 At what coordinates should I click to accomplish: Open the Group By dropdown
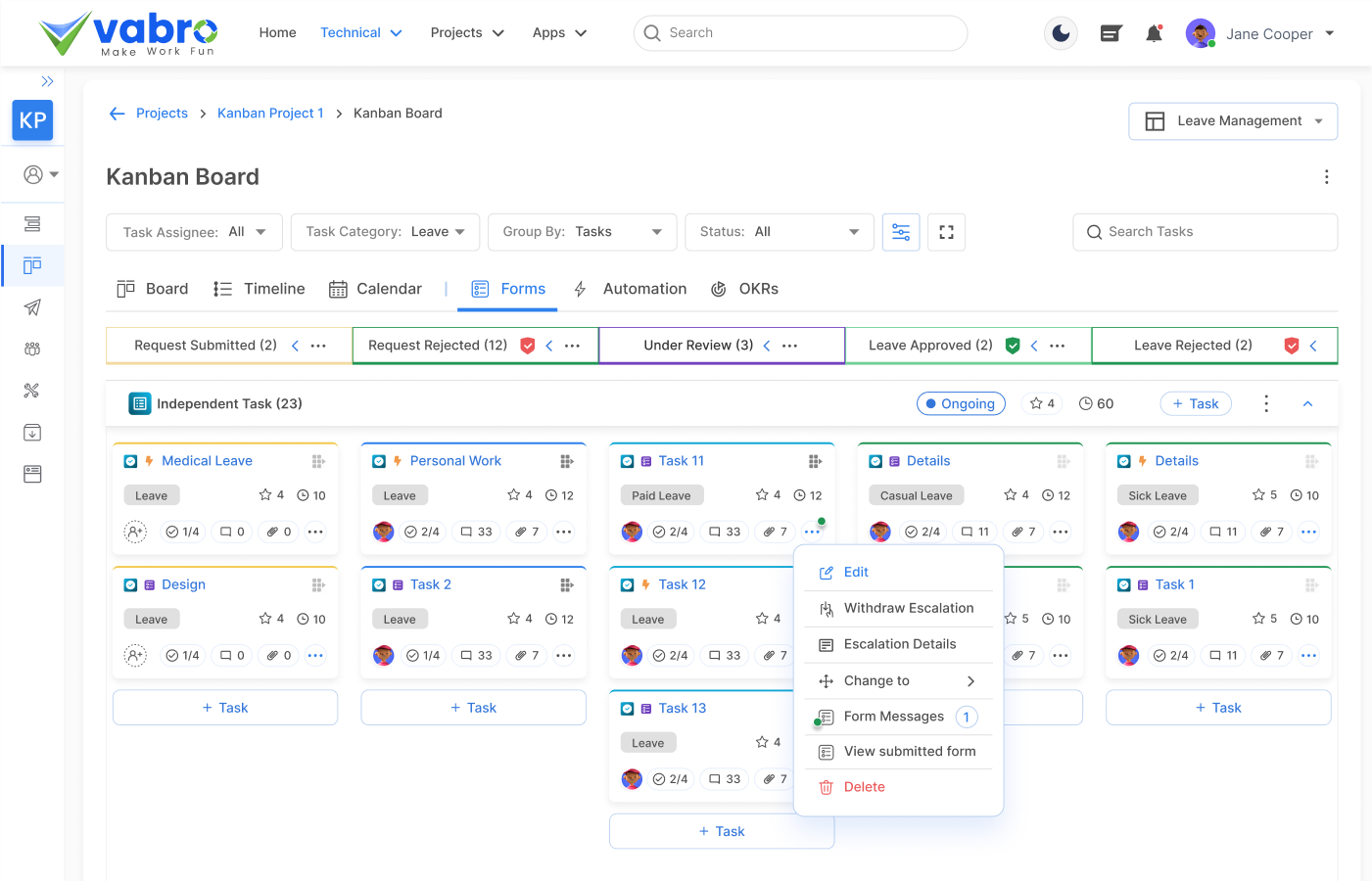(x=582, y=232)
